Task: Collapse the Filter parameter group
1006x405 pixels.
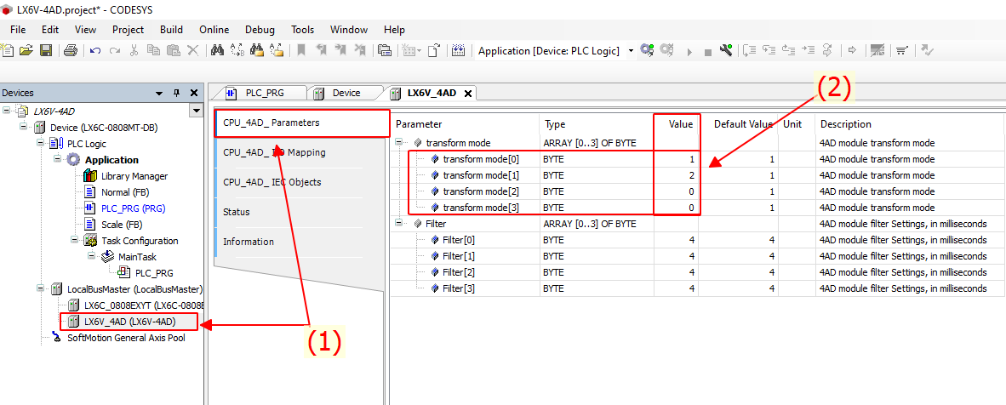Action: coord(400,224)
